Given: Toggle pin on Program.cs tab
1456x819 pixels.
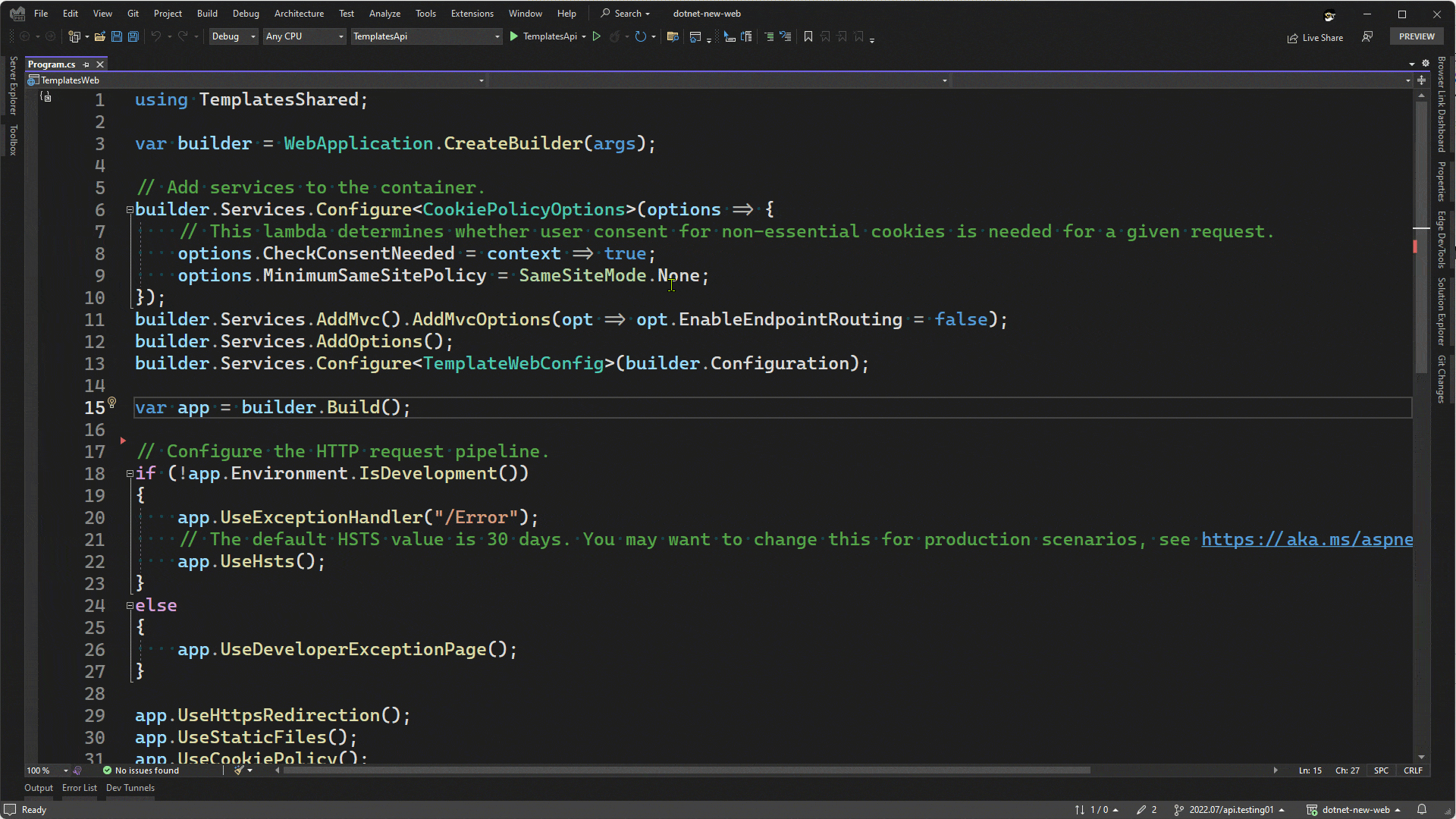Looking at the screenshot, I should (86, 64).
